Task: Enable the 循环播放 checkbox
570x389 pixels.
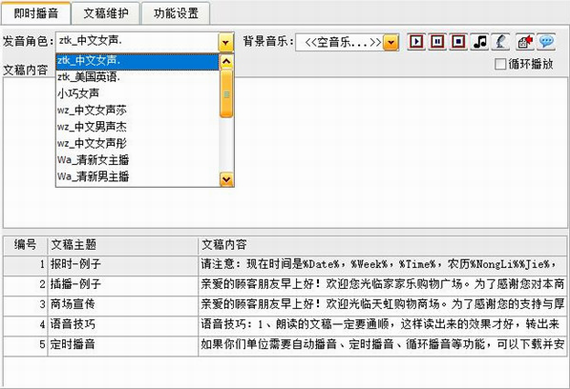Action: [x=500, y=64]
